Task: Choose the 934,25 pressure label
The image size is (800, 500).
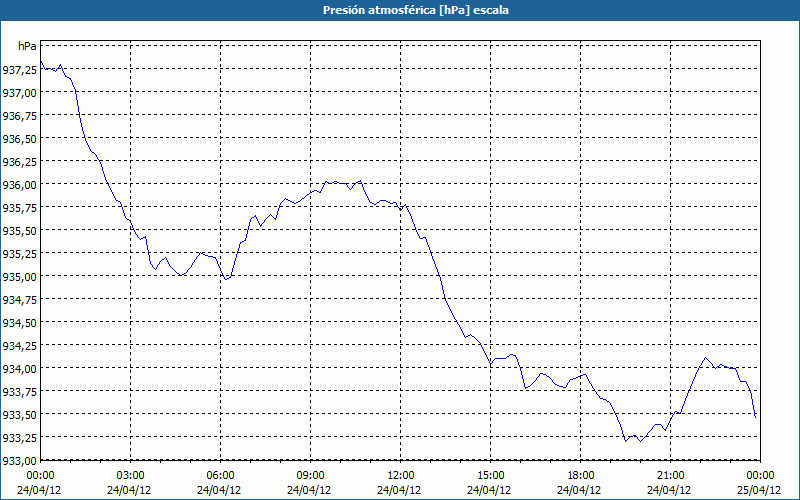Action: click(x=20, y=345)
